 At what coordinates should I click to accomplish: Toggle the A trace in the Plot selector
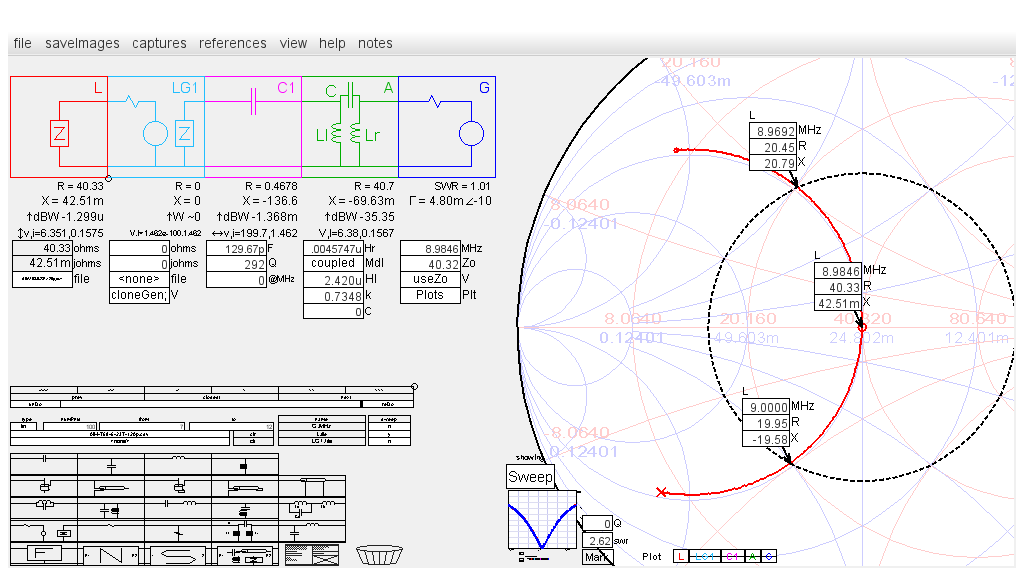point(752,556)
